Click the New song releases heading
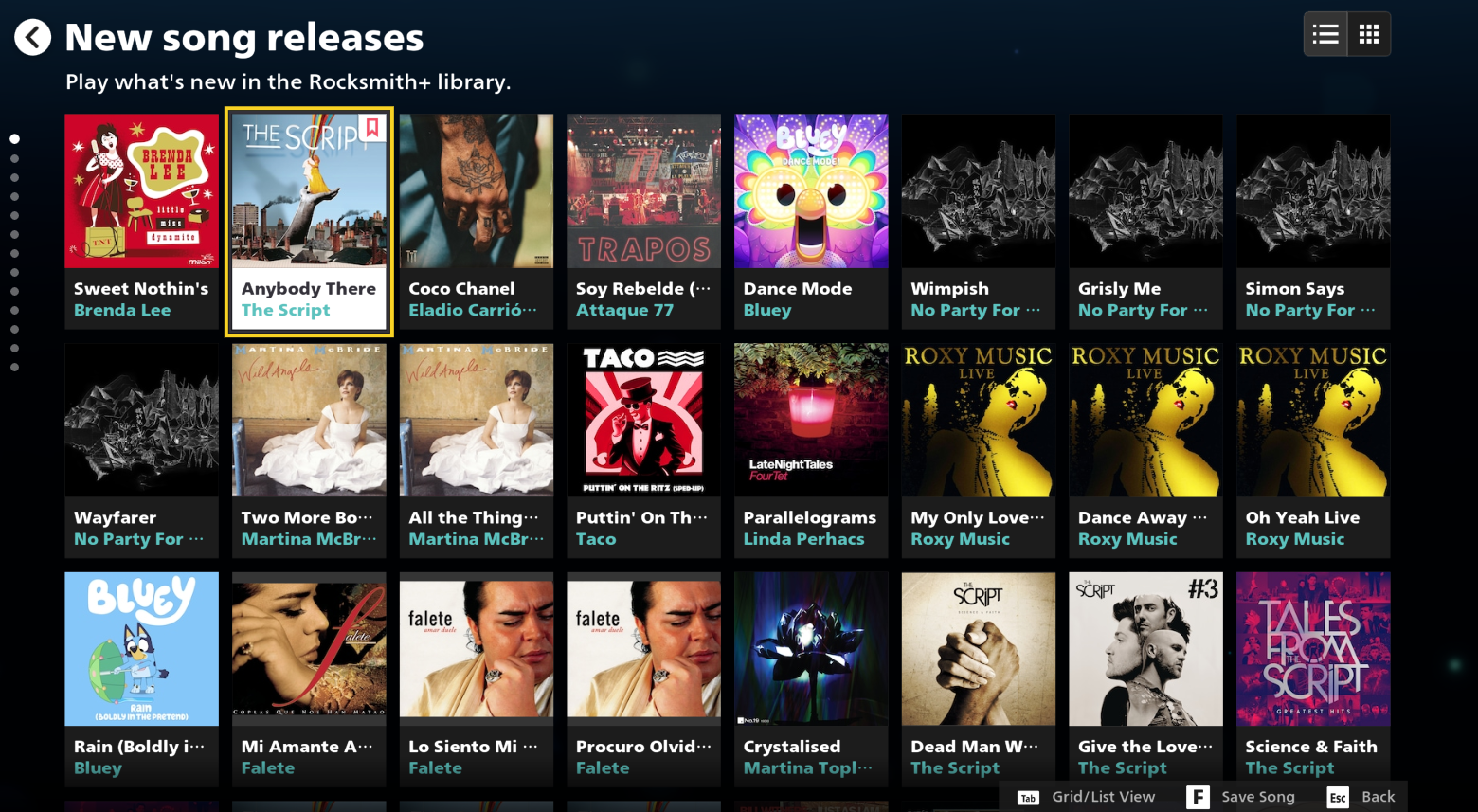The height and width of the screenshot is (812, 1478). click(244, 38)
